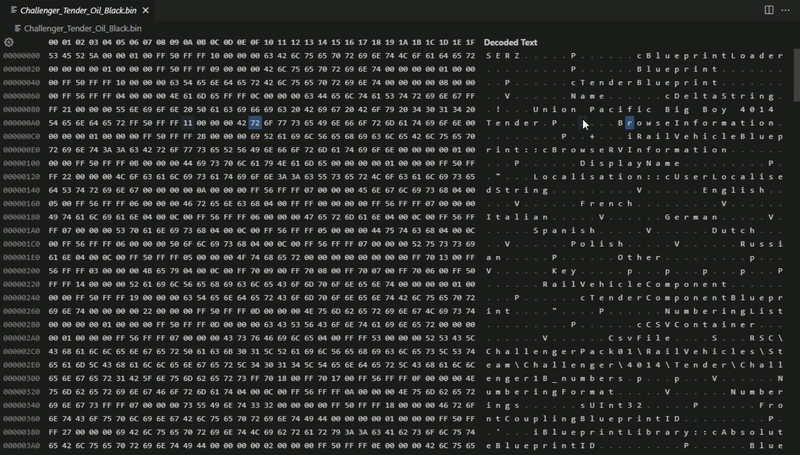Click row offset 00000120

click(21, 176)
